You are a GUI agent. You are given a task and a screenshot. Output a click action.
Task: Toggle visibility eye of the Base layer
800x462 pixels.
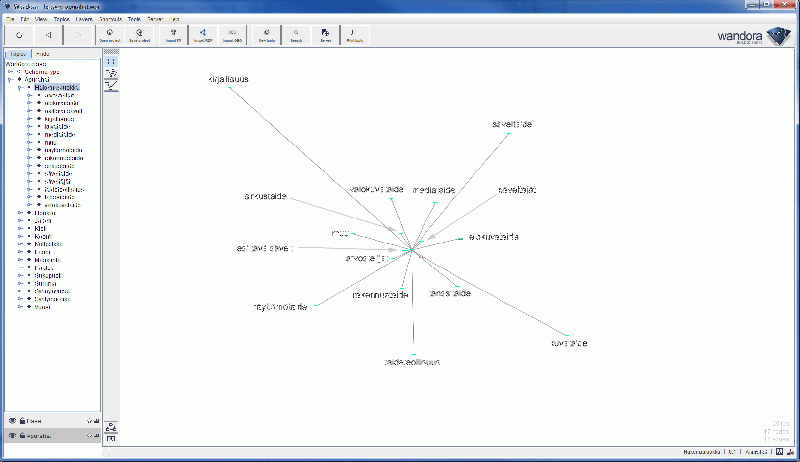[11, 421]
